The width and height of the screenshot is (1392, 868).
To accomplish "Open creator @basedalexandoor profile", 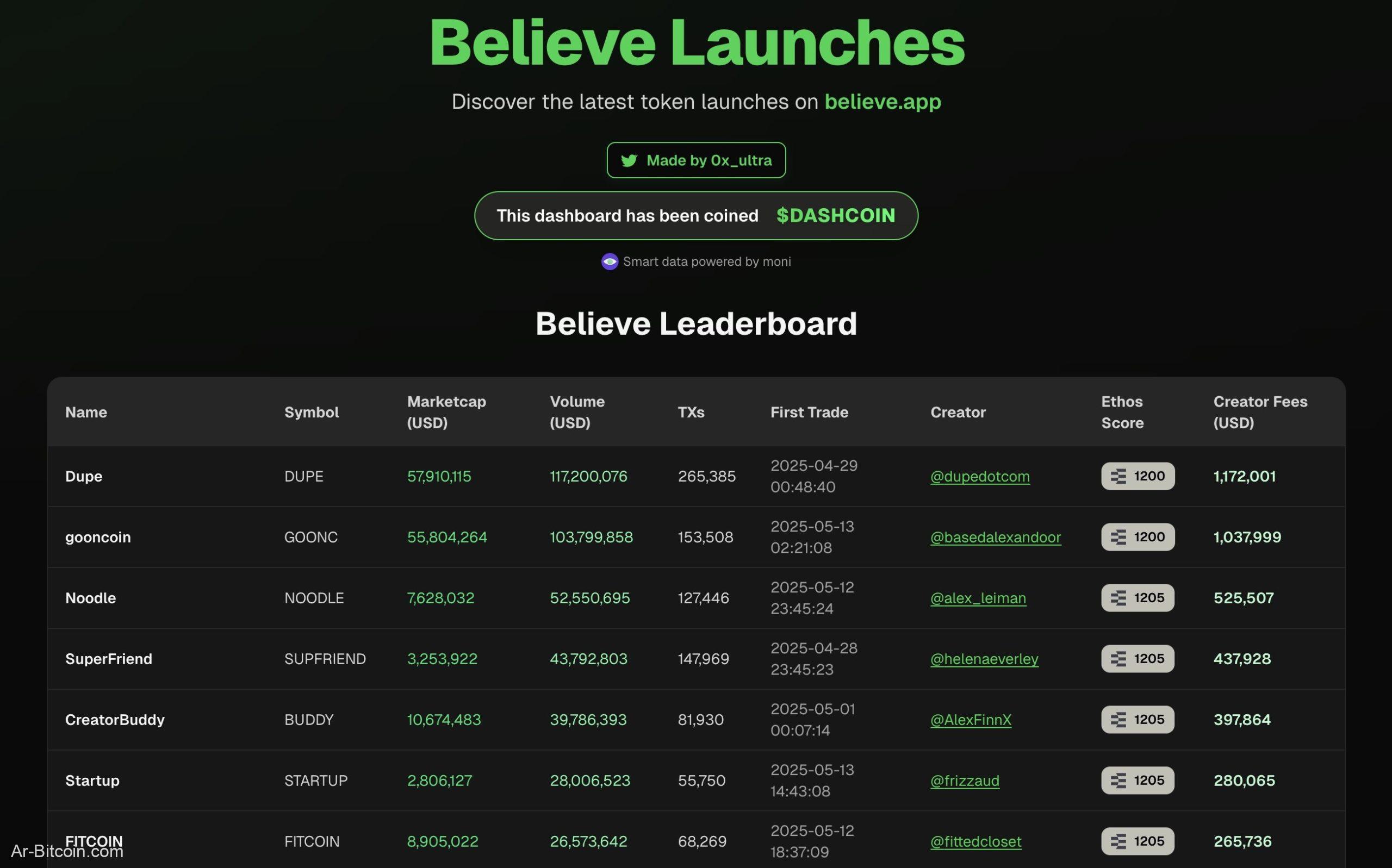I will (995, 538).
